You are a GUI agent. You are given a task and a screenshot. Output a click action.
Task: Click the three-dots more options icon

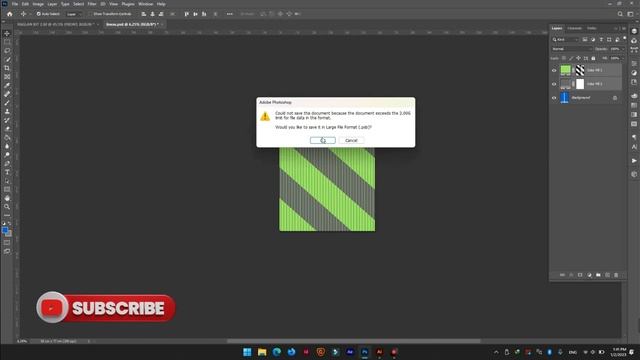click(x=229, y=14)
